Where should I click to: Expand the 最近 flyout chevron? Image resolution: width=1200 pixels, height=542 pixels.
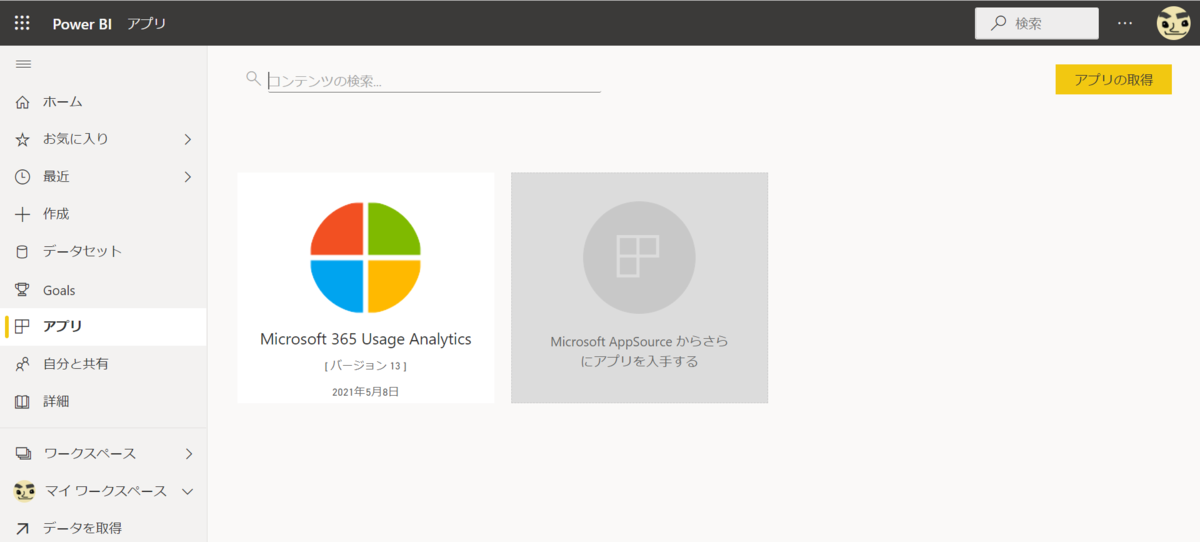pyautogui.click(x=187, y=177)
